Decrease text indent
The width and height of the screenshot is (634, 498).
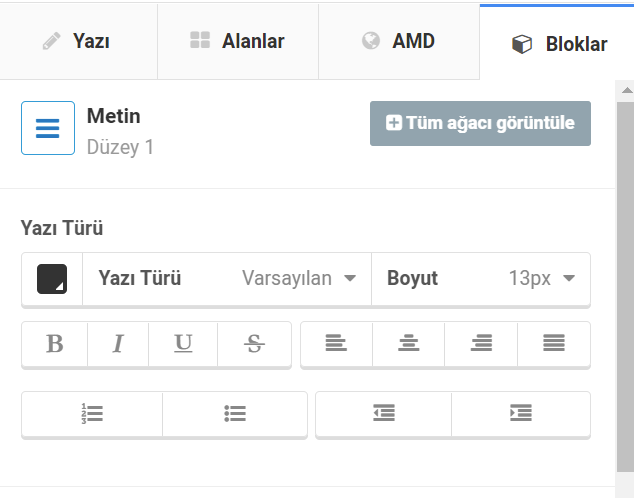pos(383,414)
